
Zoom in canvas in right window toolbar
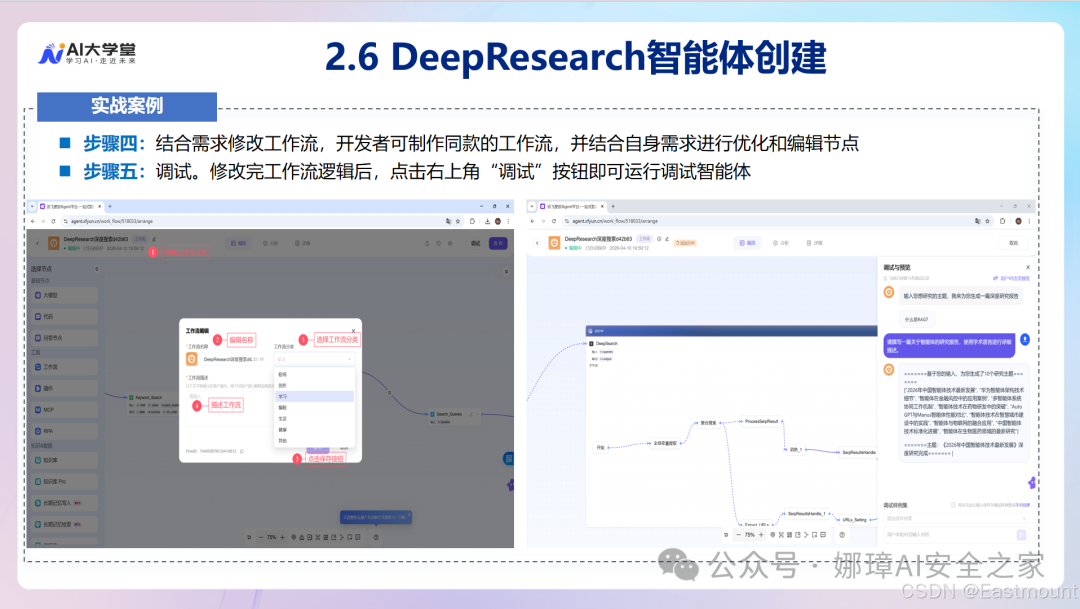click(x=761, y=535)
